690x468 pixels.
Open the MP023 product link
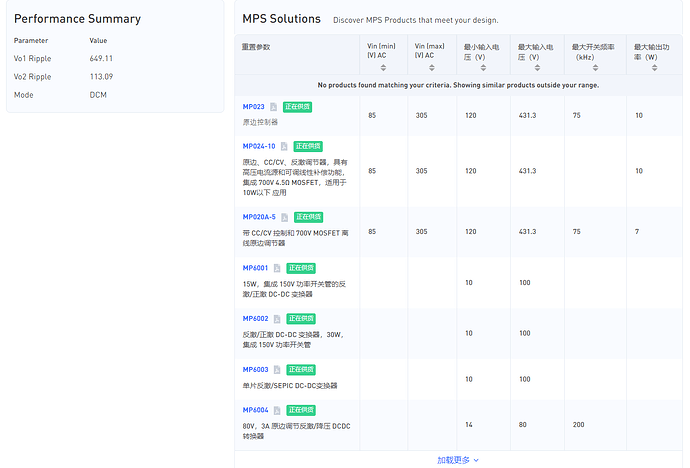click(253, 107)
